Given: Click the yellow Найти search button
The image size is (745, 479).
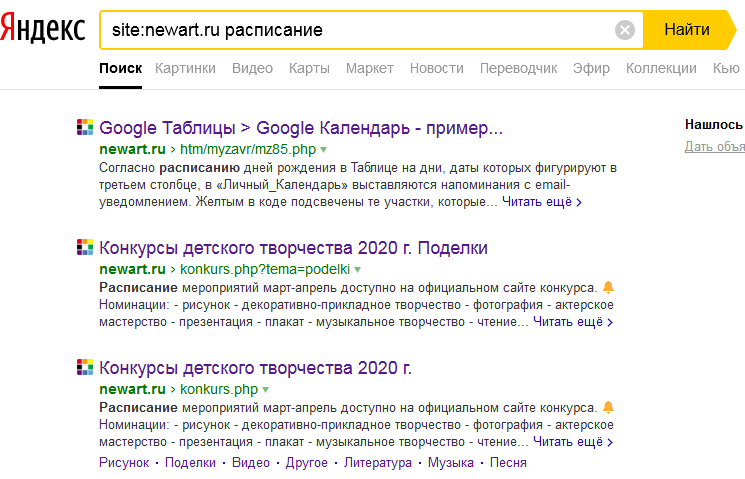Looking at the screenshot, I should [x=688, y=30].
